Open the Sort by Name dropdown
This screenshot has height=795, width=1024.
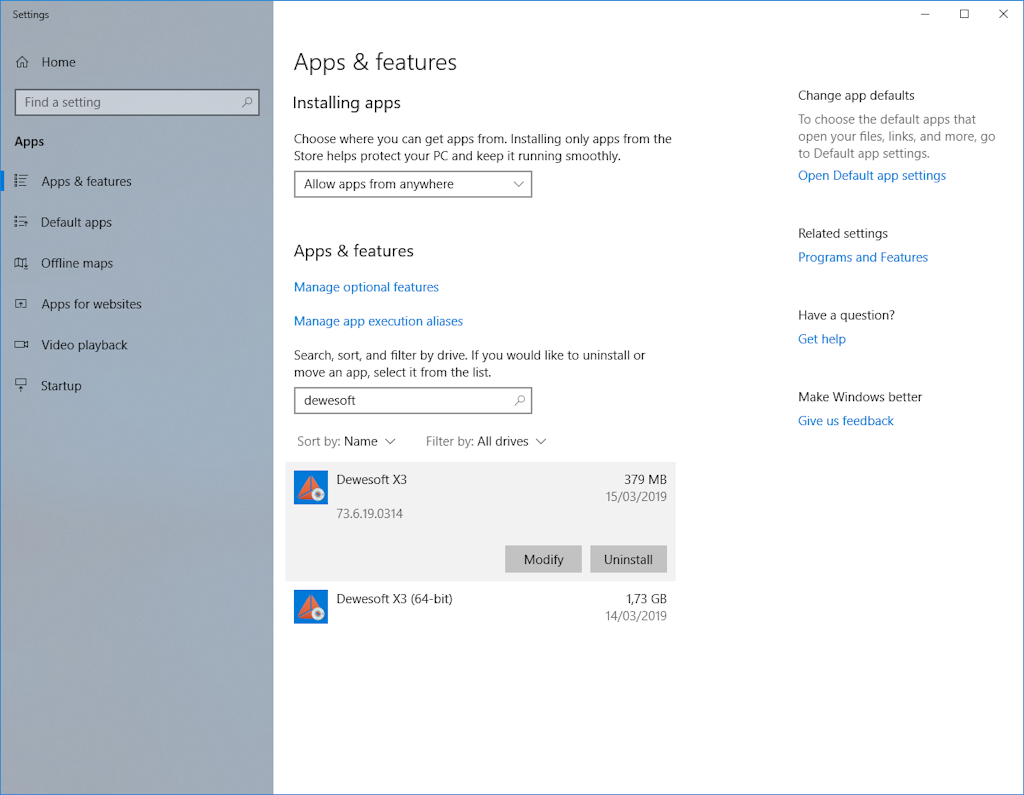point(346,442)
